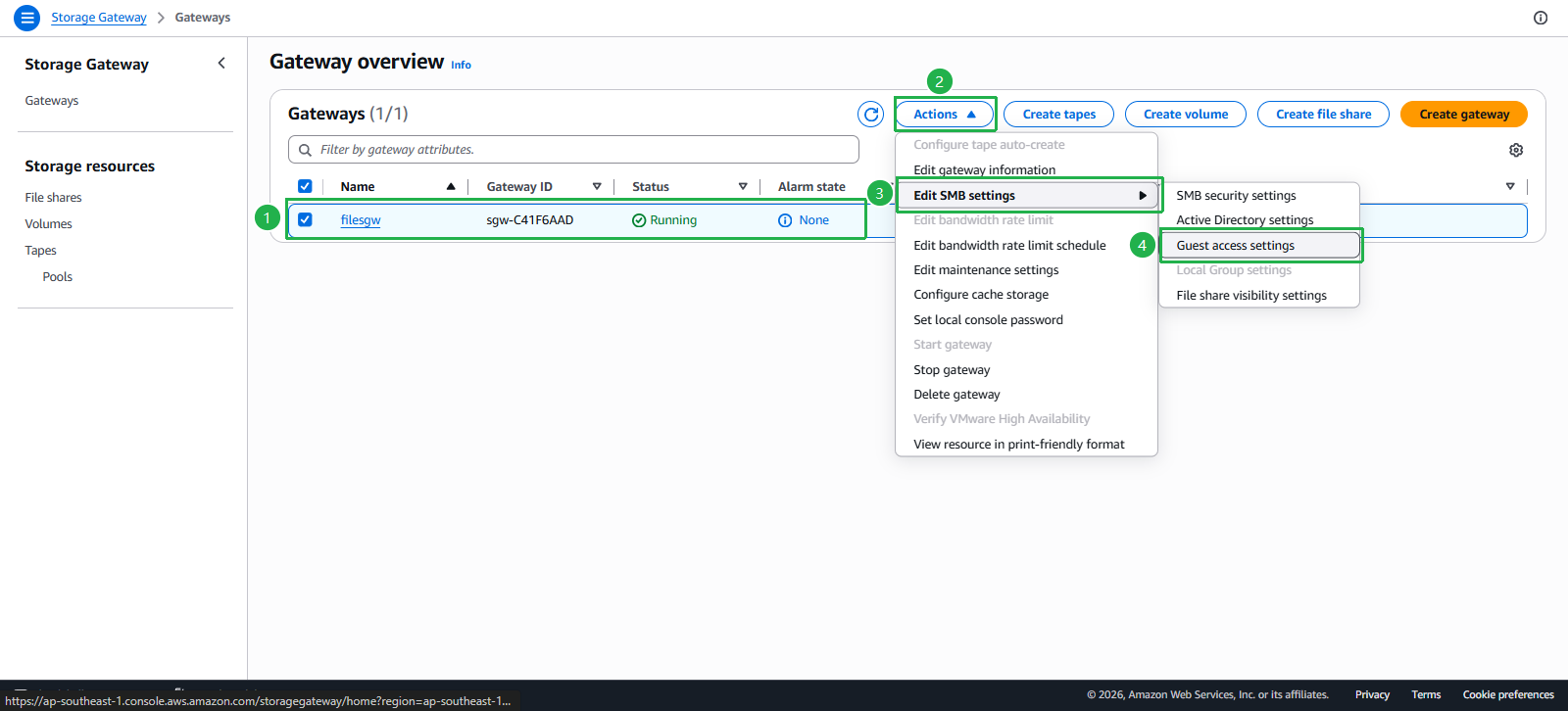The image size is (1568, 711).
Task: Choose Edit bandwidth rate limit schedule
Action: pos(1009,246)
